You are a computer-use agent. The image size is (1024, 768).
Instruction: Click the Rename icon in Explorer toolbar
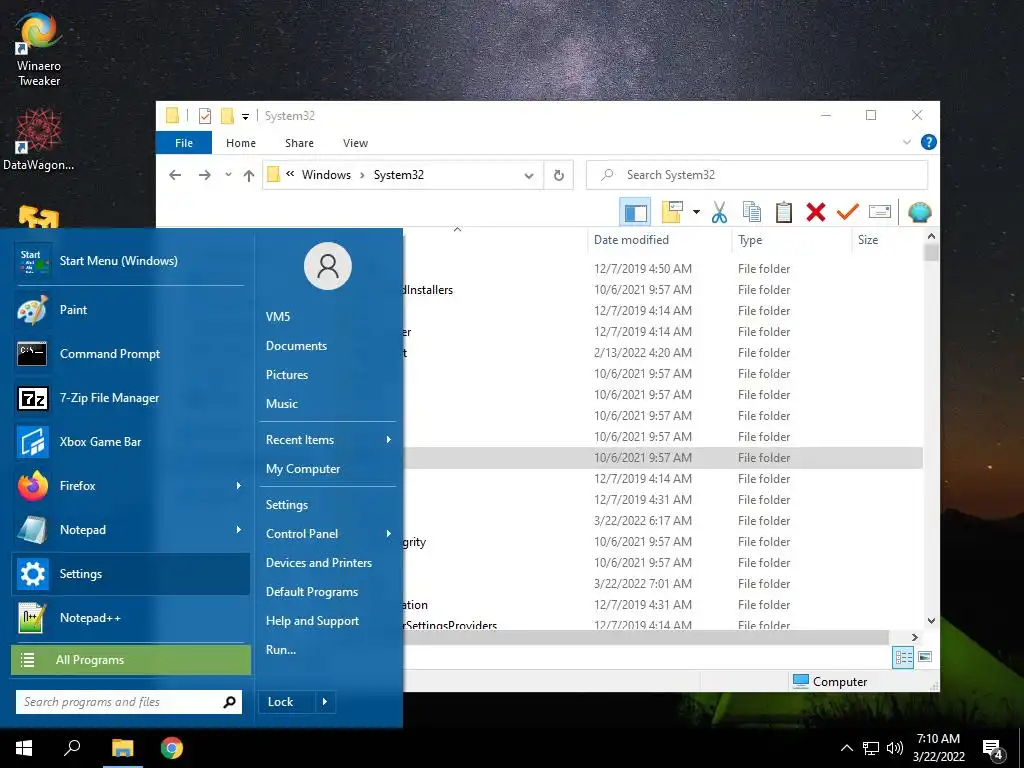[880, 212]
